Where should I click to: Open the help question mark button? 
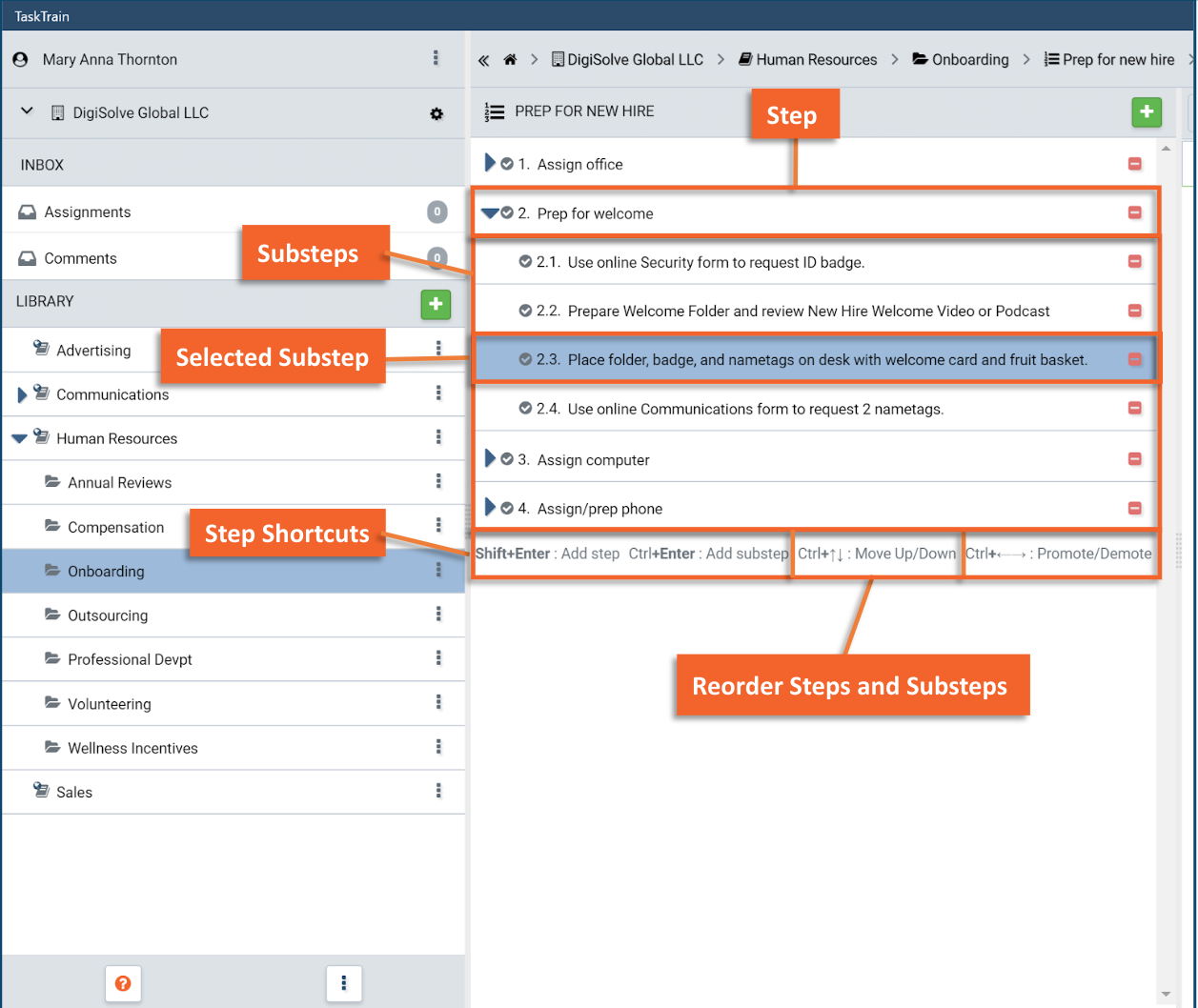click(123, 983)
